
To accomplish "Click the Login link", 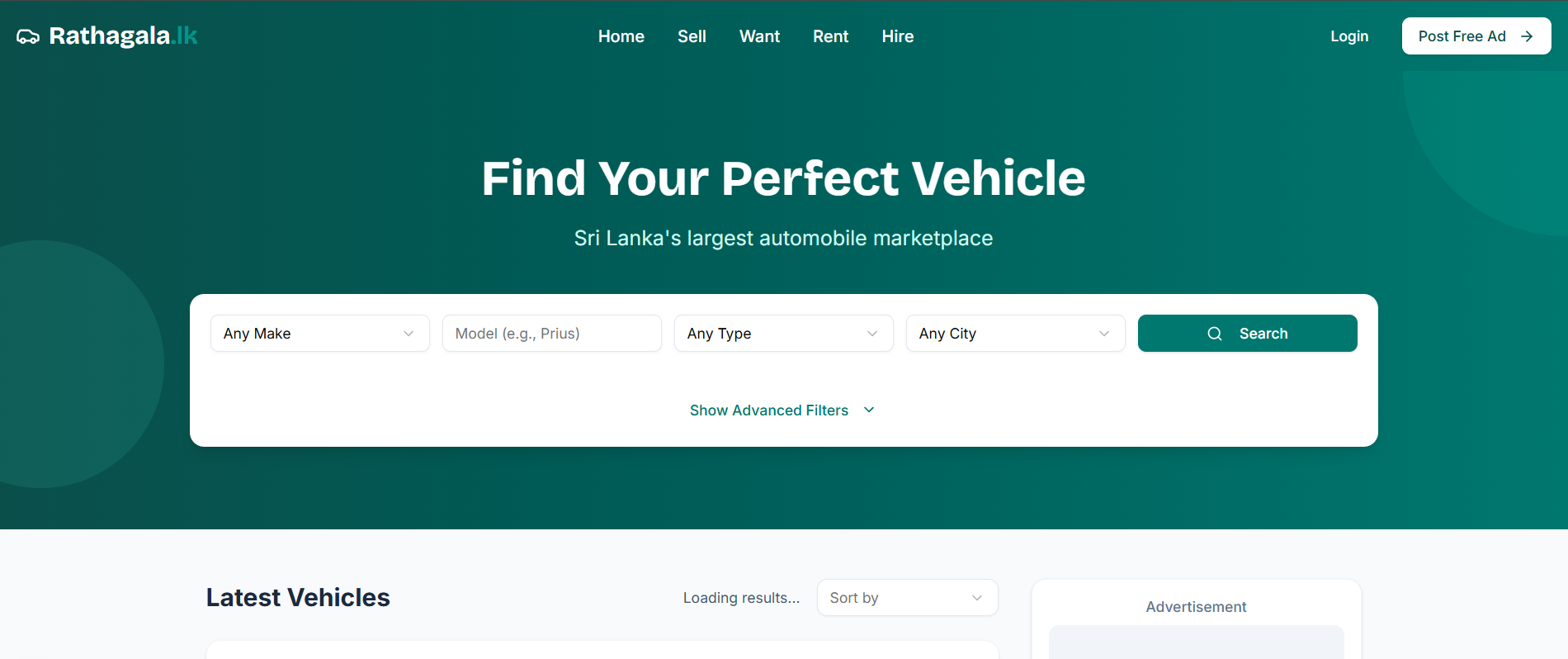I will coord(1348,36).
